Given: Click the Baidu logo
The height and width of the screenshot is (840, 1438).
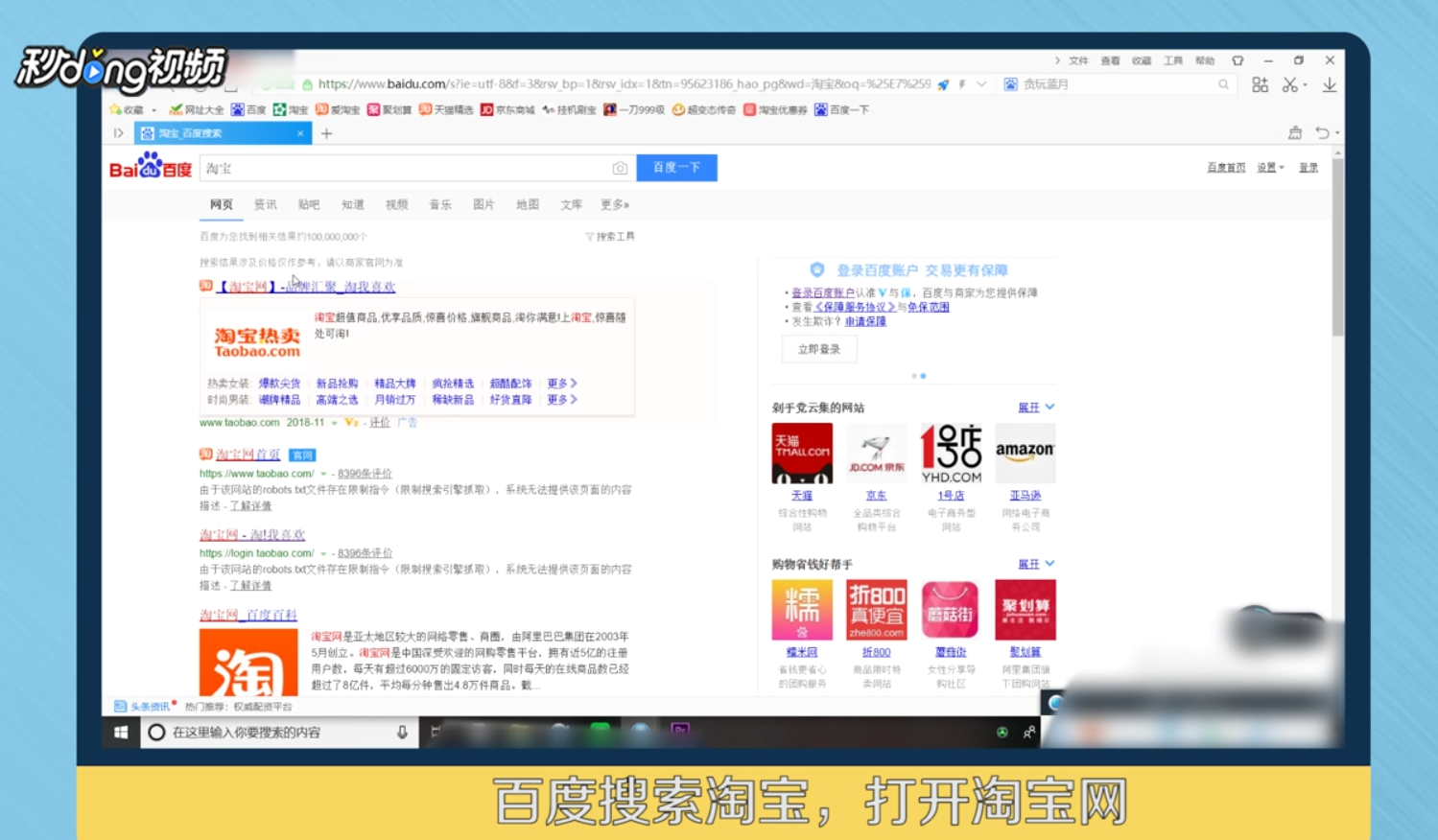Looking at the screenshot, I should pos(151,167).
